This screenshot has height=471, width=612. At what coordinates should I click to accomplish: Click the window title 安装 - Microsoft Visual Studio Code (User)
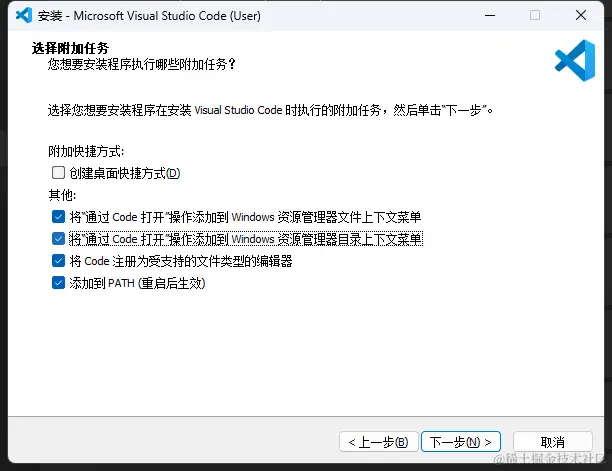click(149, 16)
